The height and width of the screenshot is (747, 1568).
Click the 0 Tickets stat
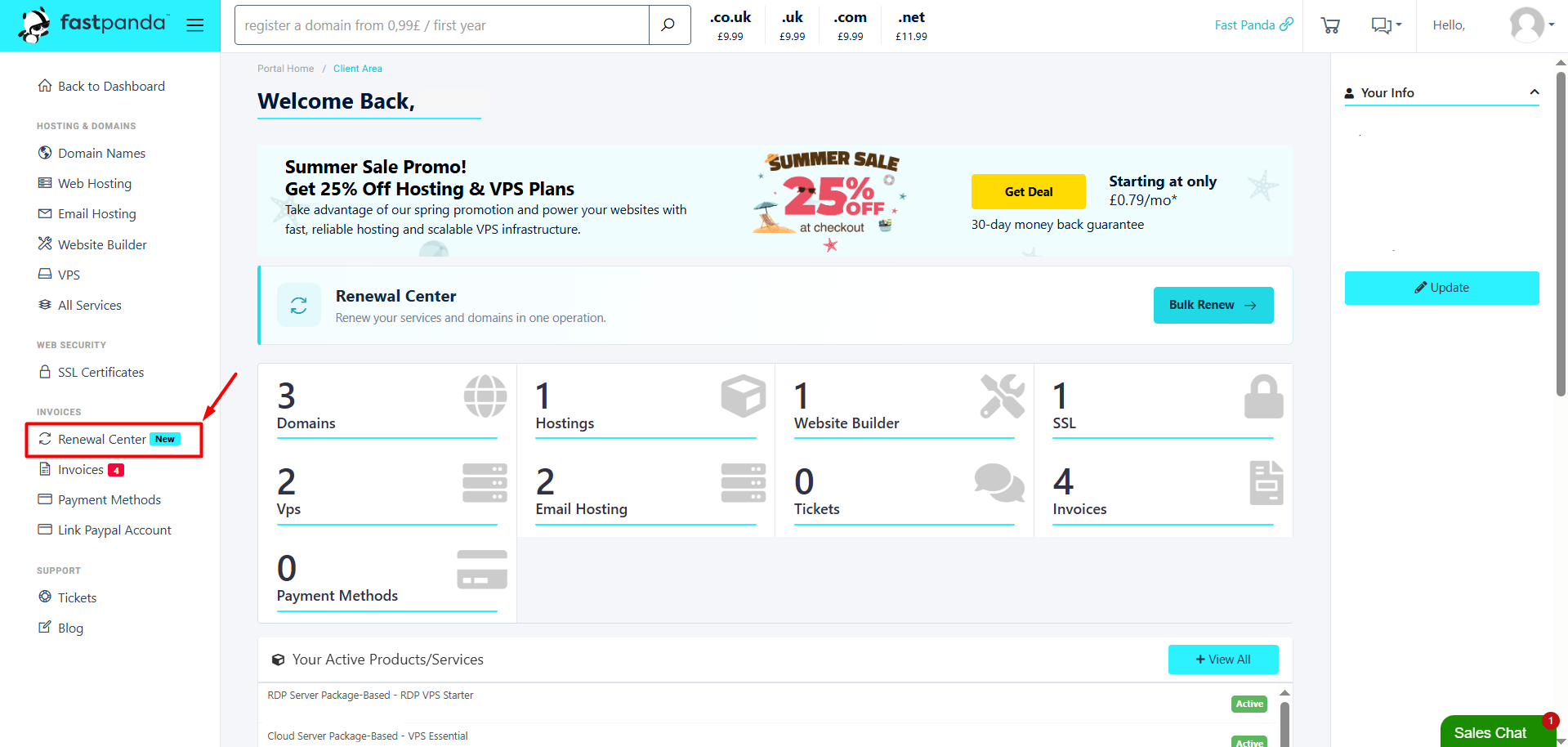tap(905, 492)
